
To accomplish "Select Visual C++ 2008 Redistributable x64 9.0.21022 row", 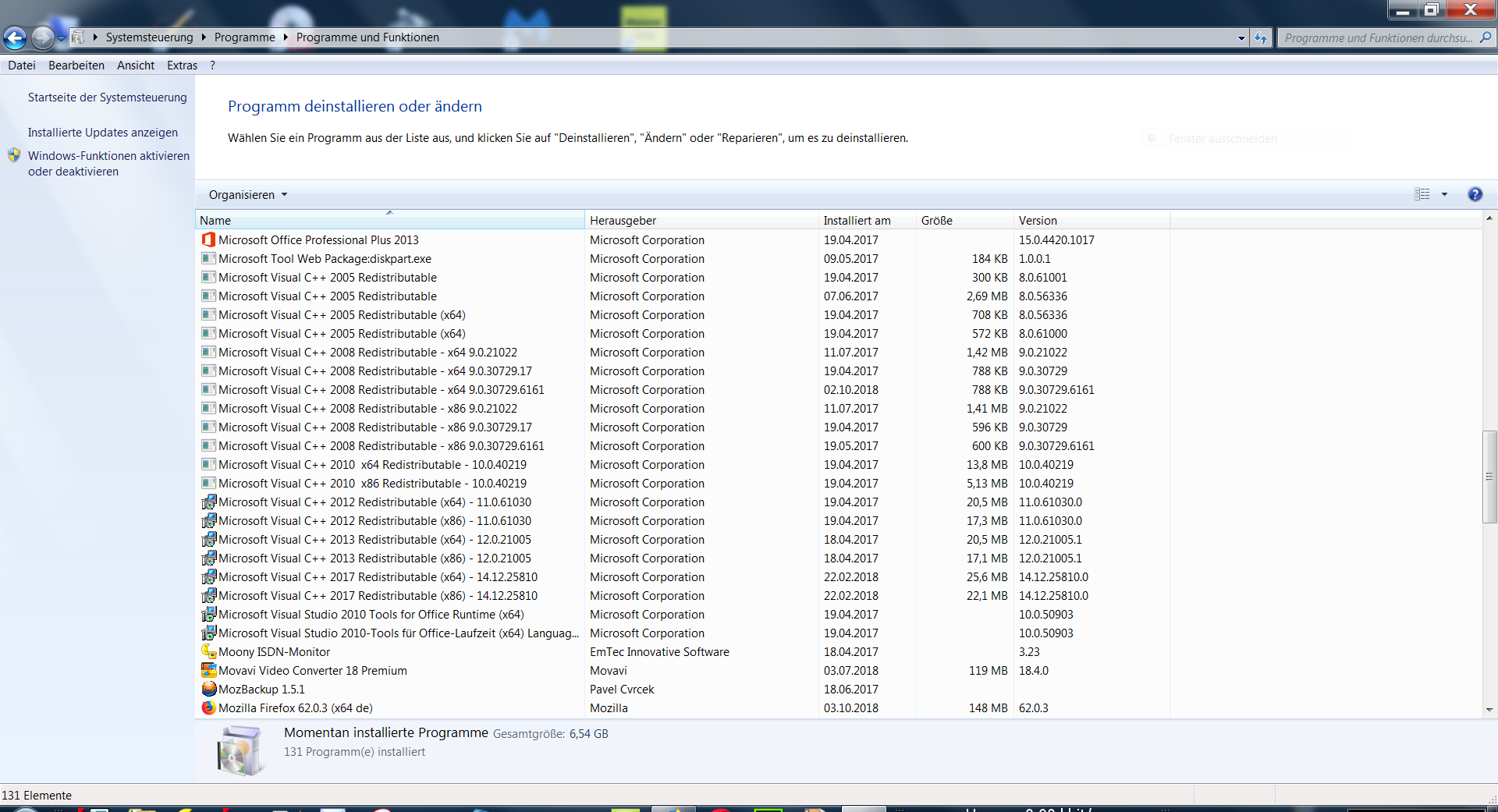I will click(x=683, y=352).
